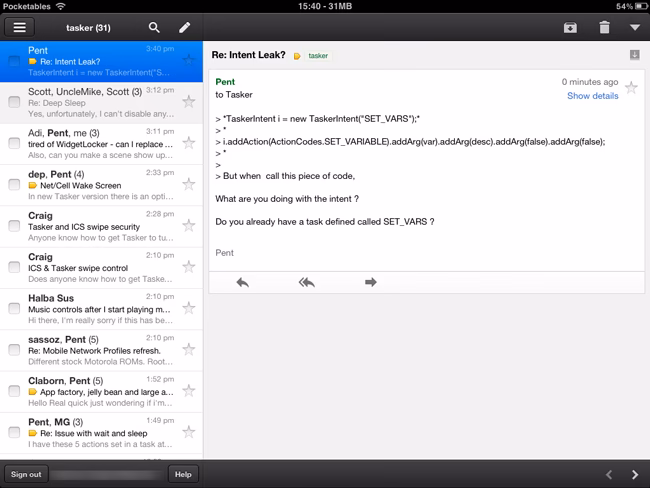Open the hamburger menu
Viewport: 650px width, 488px height.
[x=20, y=27]
